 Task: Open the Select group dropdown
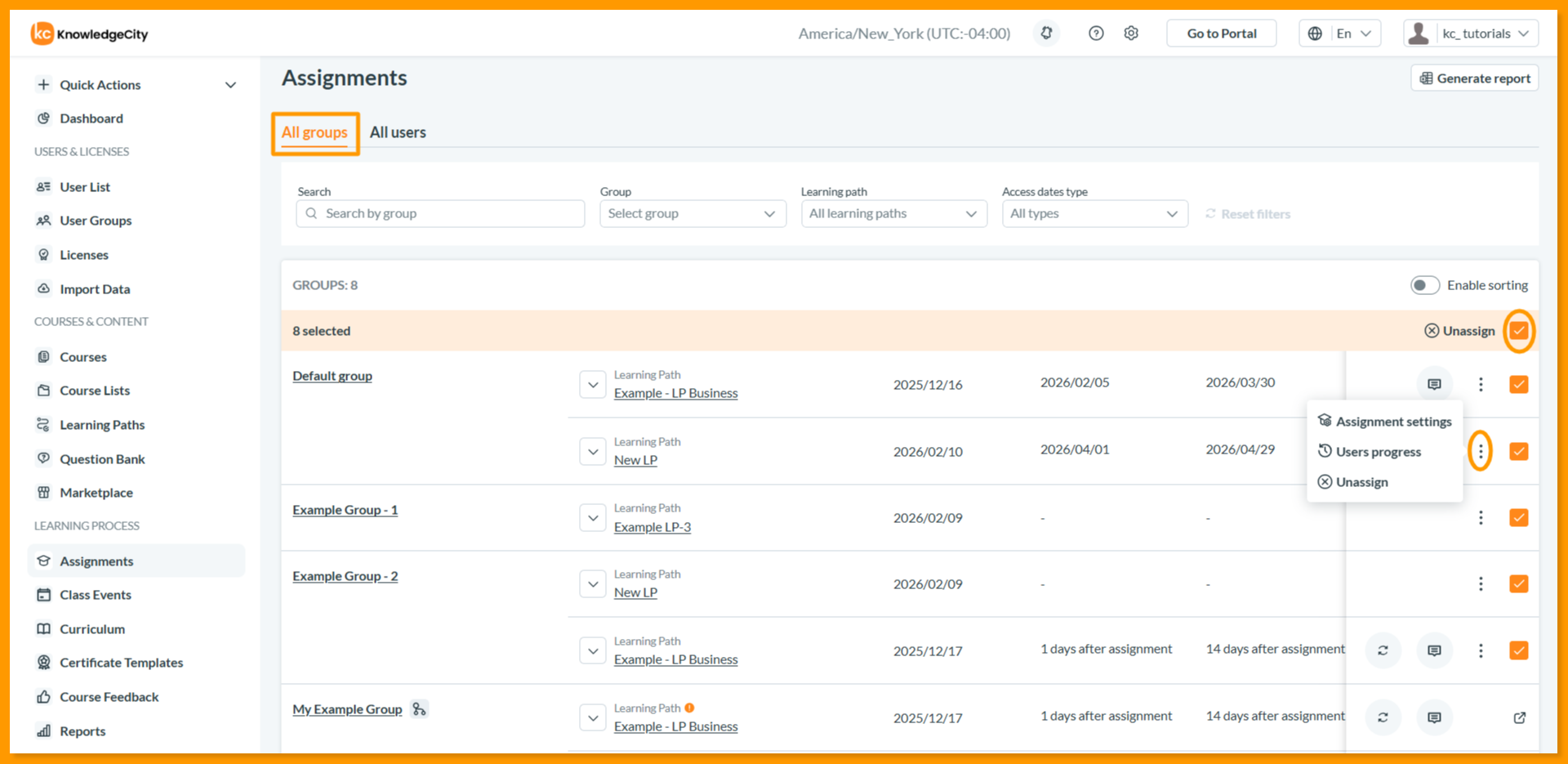693,214
